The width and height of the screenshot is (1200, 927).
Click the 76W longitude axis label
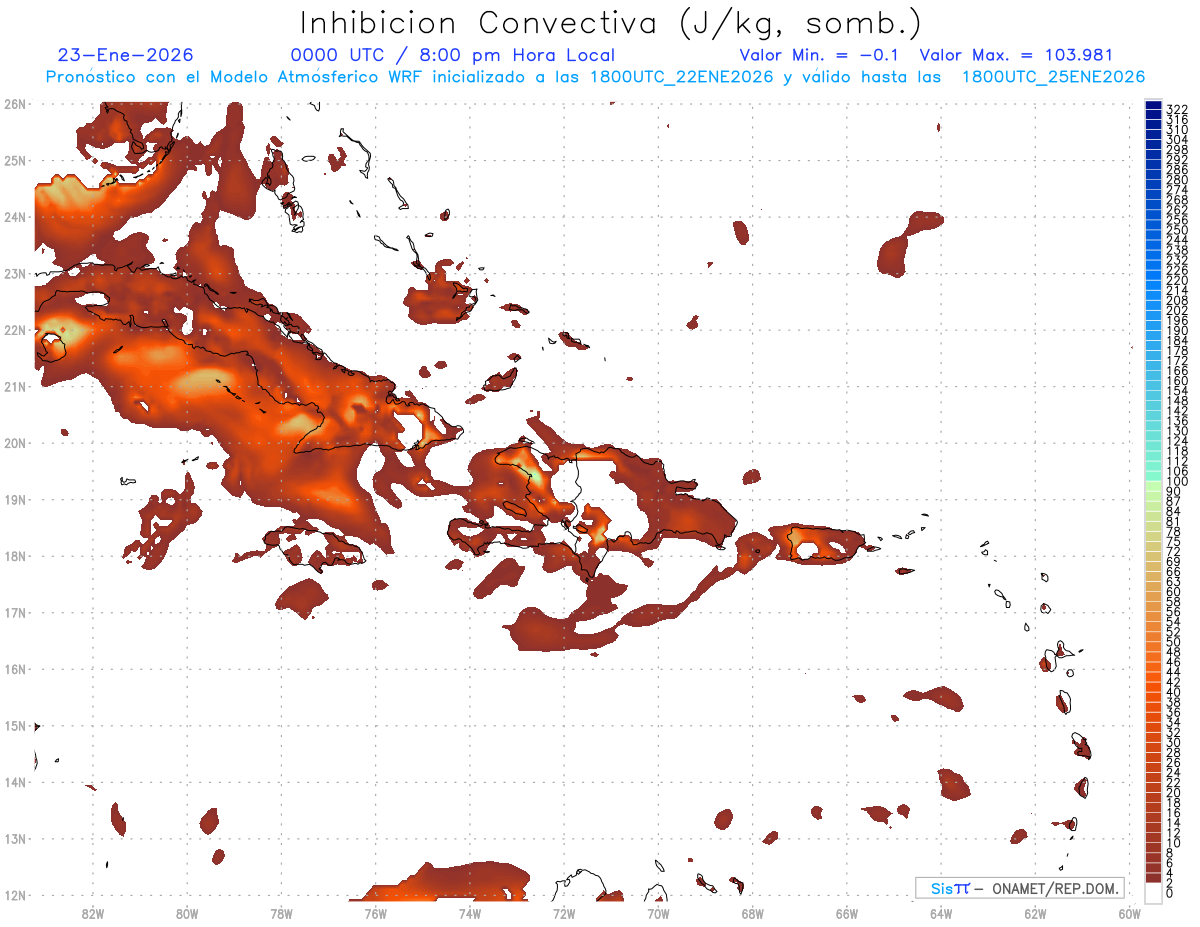coord(375,913)
